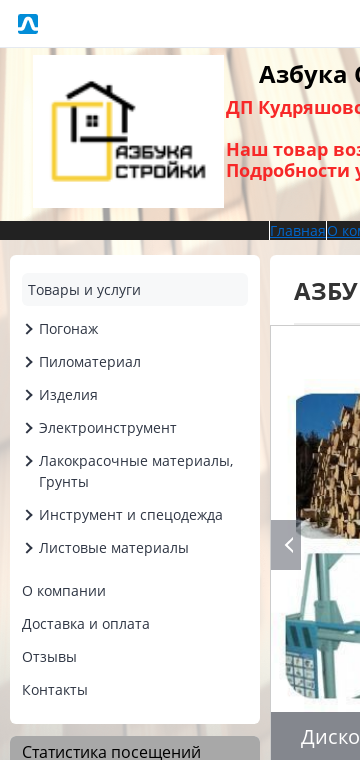360x760 pixels.
Task: Expand the Пиломатериал chevron arrow
Action: [x=29, y=362]
